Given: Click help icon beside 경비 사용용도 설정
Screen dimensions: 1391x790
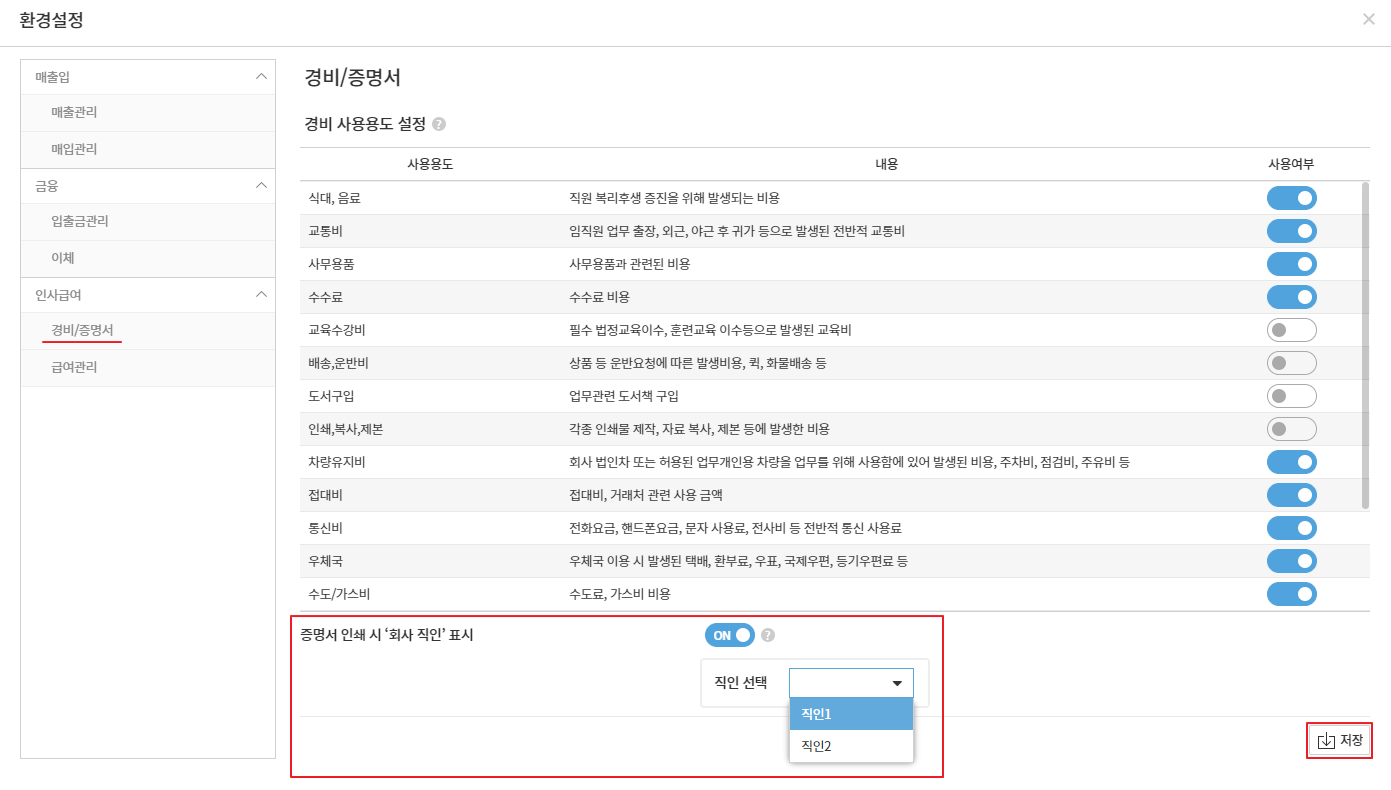Looking at the screenshot, I should [439, 125].
